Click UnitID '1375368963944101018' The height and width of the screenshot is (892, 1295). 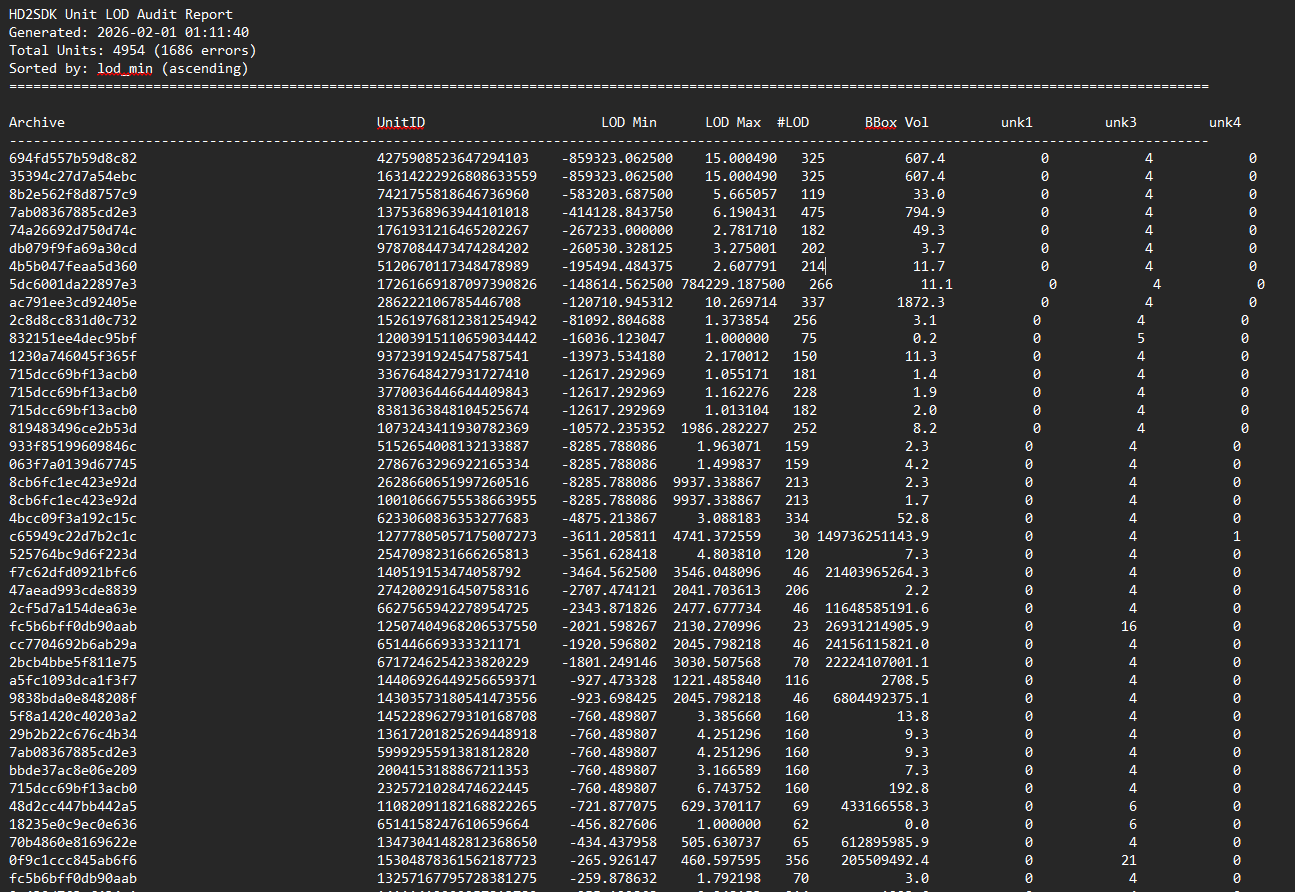453,213
